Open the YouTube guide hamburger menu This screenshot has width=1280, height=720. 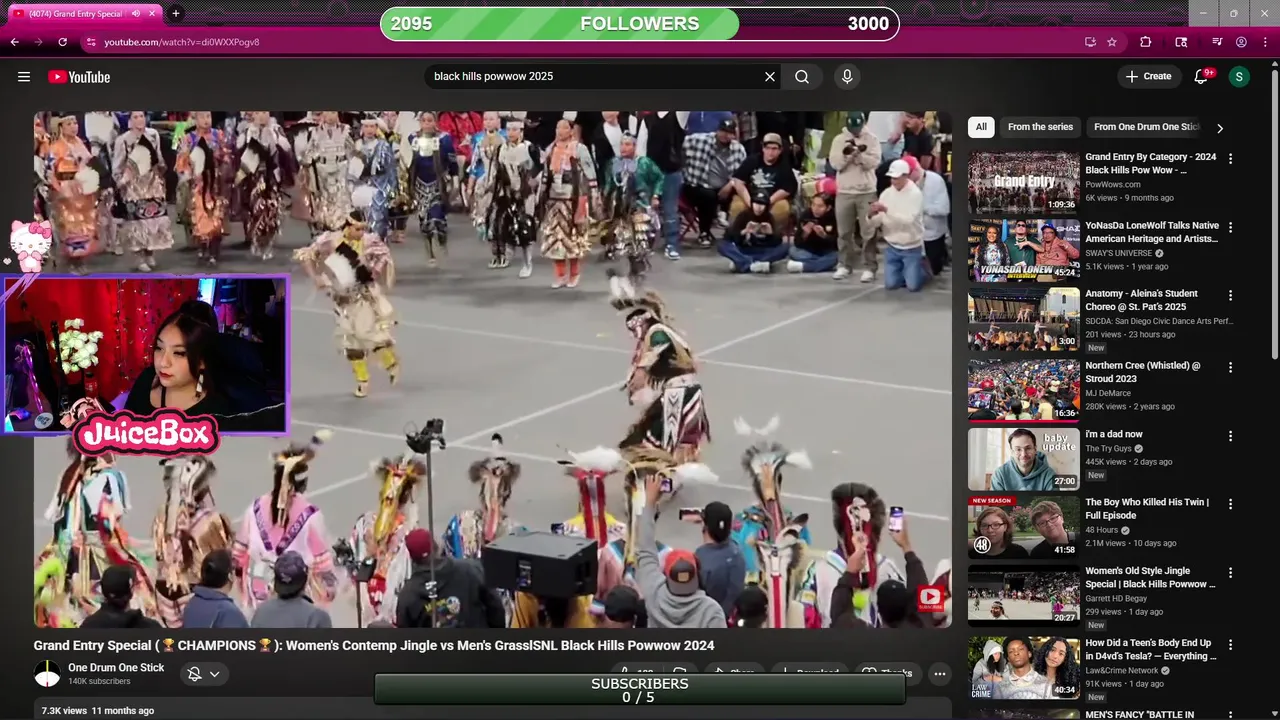(24, 76)
